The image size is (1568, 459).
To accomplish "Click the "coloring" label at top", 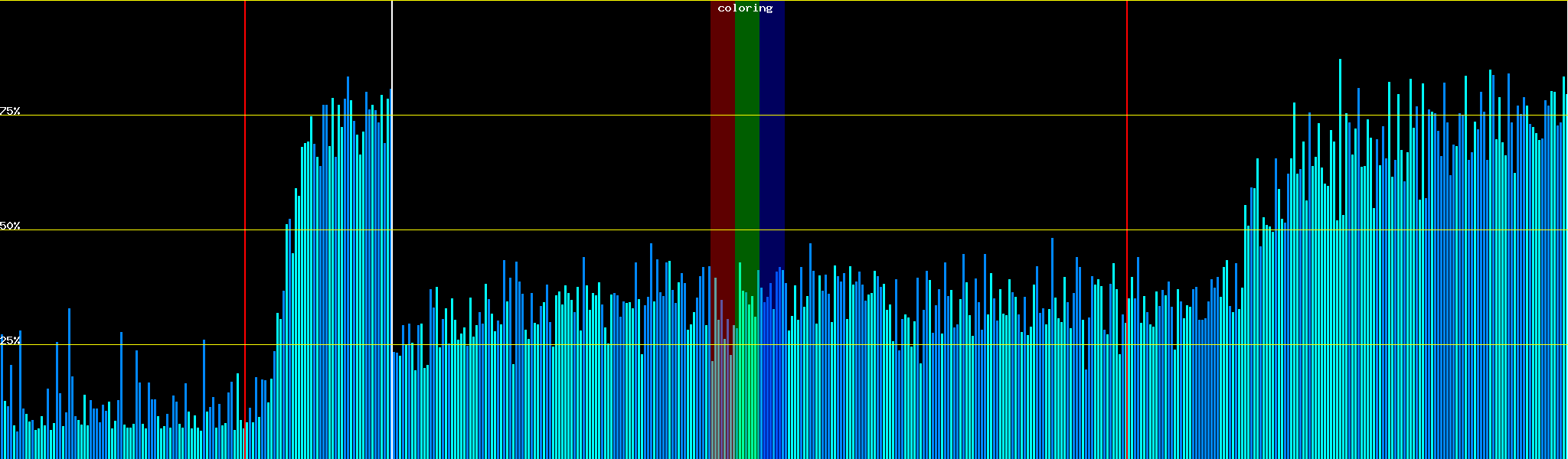I will click(745, 8).
